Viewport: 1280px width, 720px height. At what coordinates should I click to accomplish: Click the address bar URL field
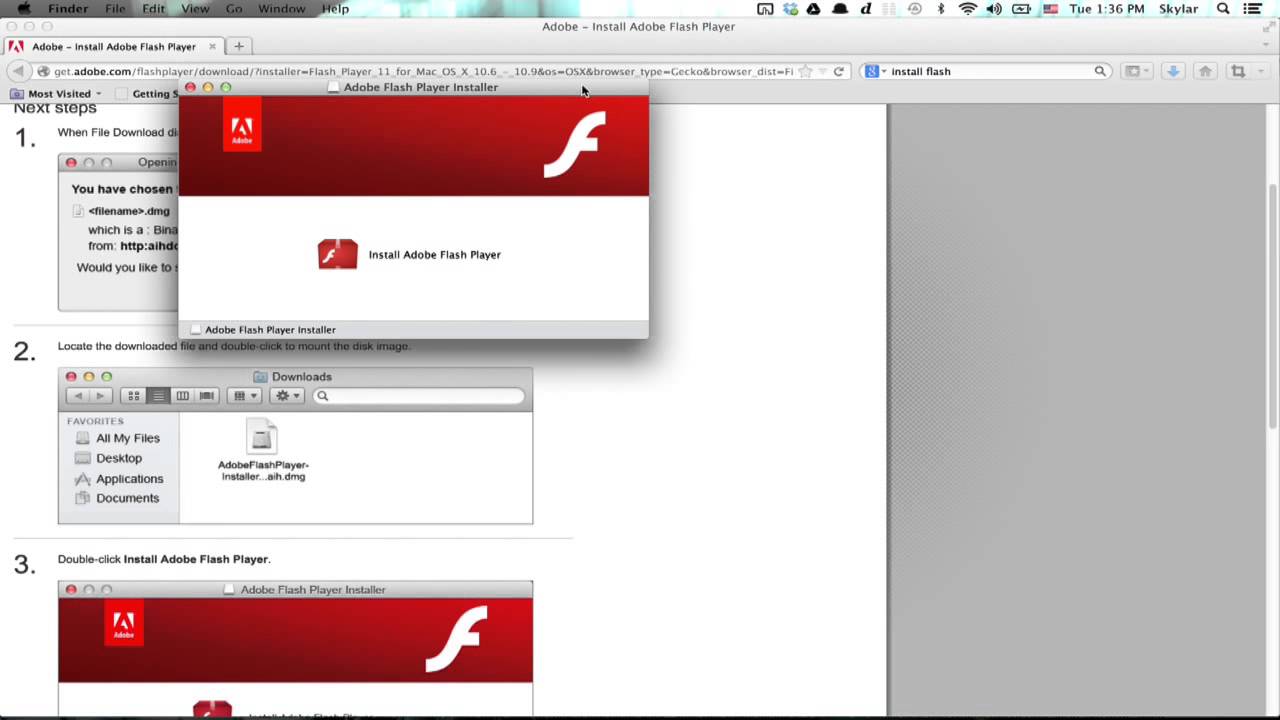423,71
